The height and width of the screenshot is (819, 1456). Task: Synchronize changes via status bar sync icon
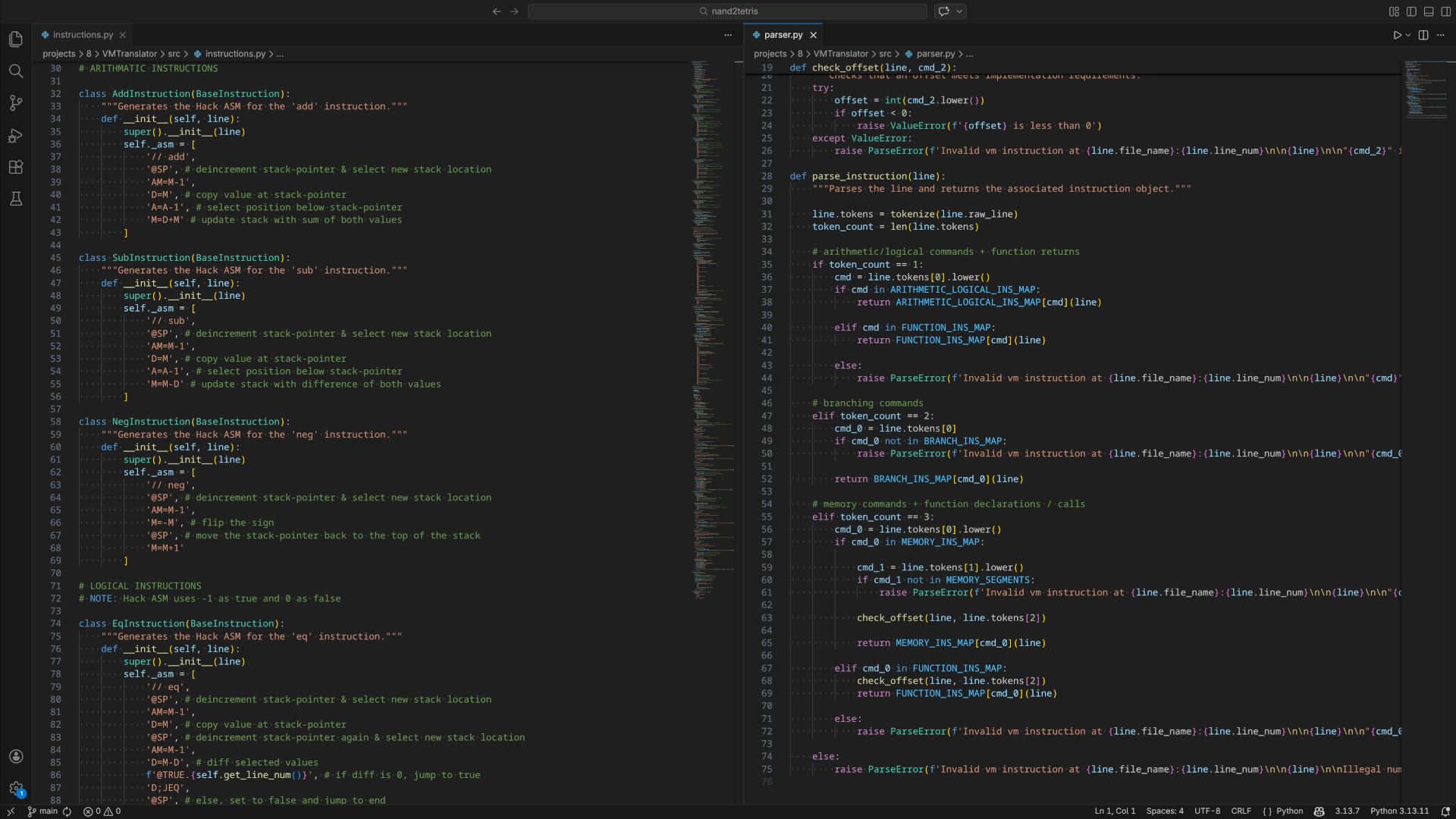tap(67, 811)
